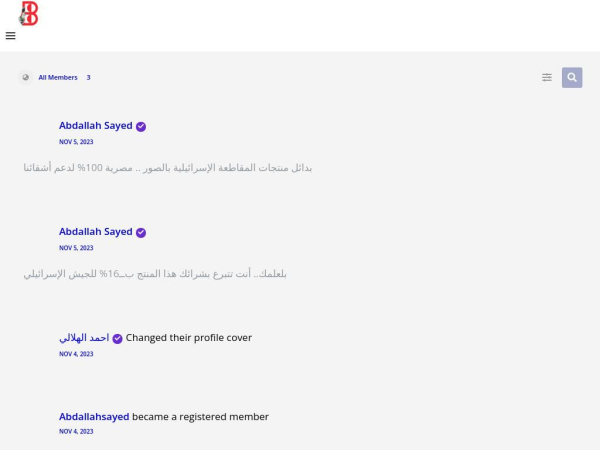Click the site logo in the header
600x450 pixels.
tap(28, 14)
